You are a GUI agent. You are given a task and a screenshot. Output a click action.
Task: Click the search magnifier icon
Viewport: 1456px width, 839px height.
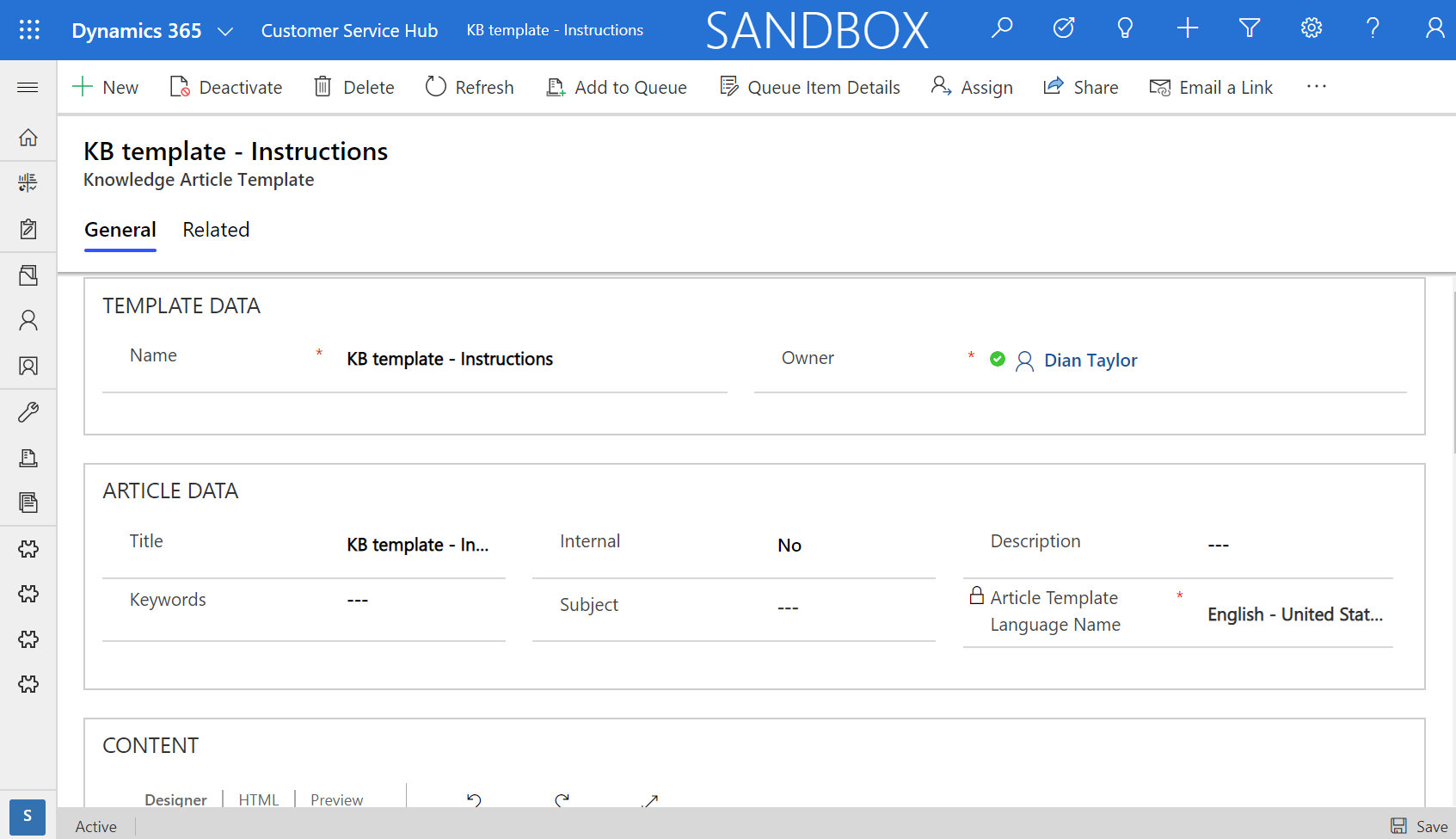click(1002, 29)
